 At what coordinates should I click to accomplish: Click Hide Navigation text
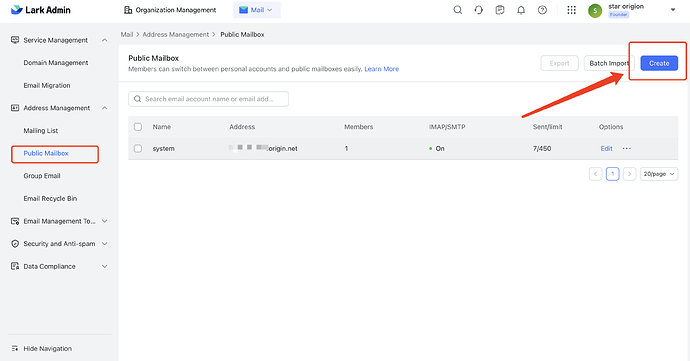pyautogui.click(x=48, y=348)
